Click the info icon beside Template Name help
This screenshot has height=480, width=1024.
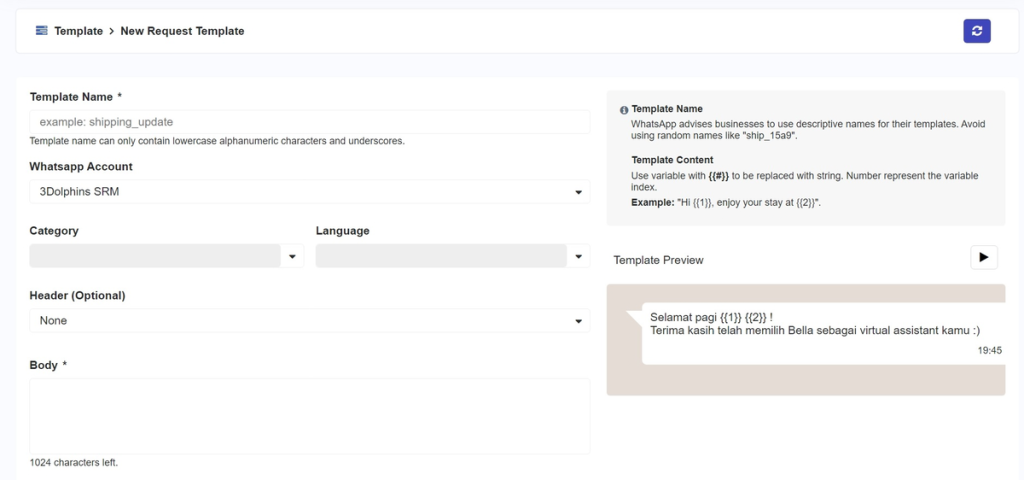point(624,110)
